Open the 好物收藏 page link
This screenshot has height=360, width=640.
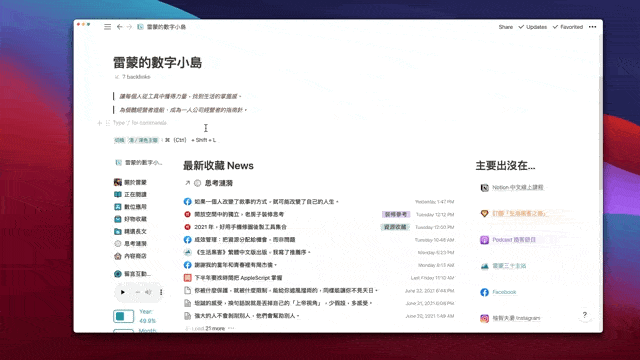pyautogui.click(x=131, y=219)
